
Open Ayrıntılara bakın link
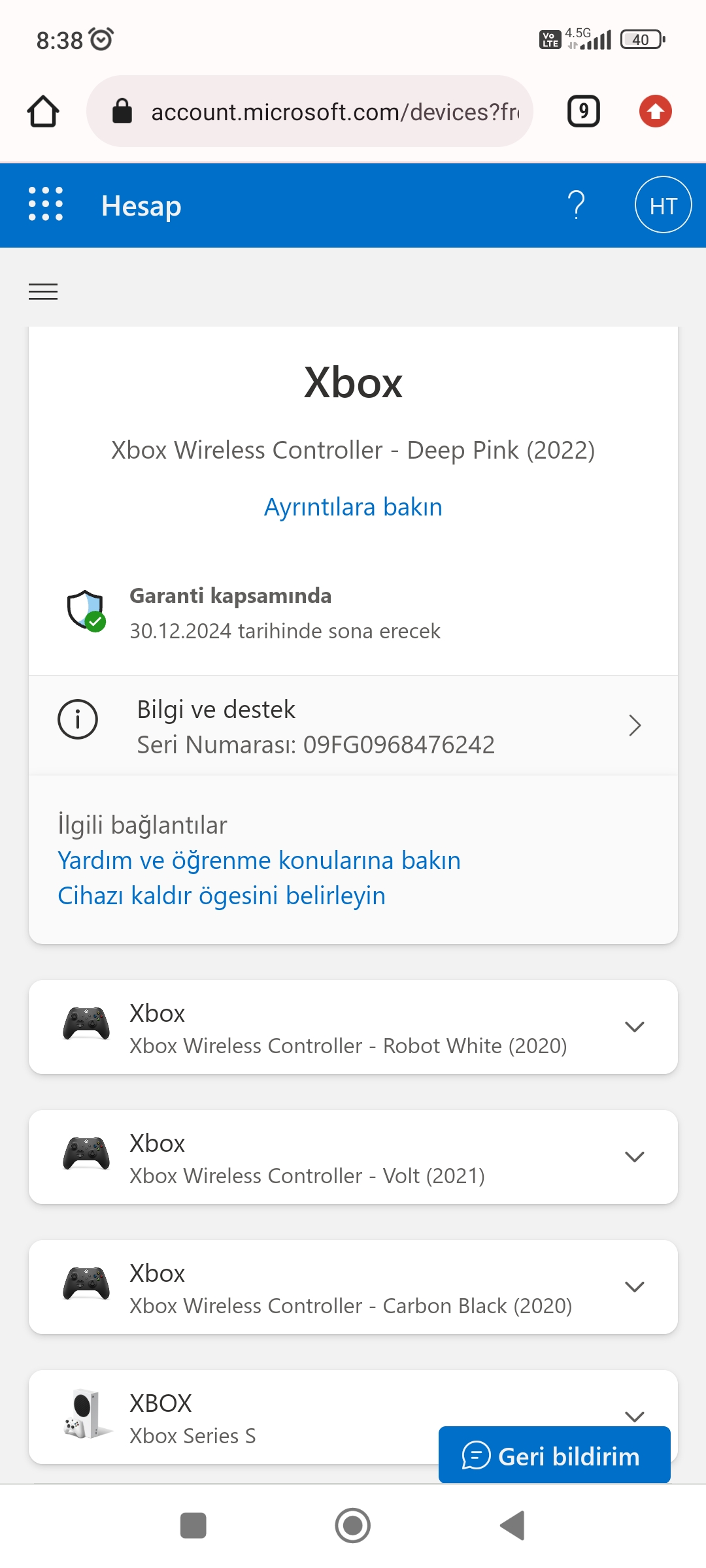(353, 507)
